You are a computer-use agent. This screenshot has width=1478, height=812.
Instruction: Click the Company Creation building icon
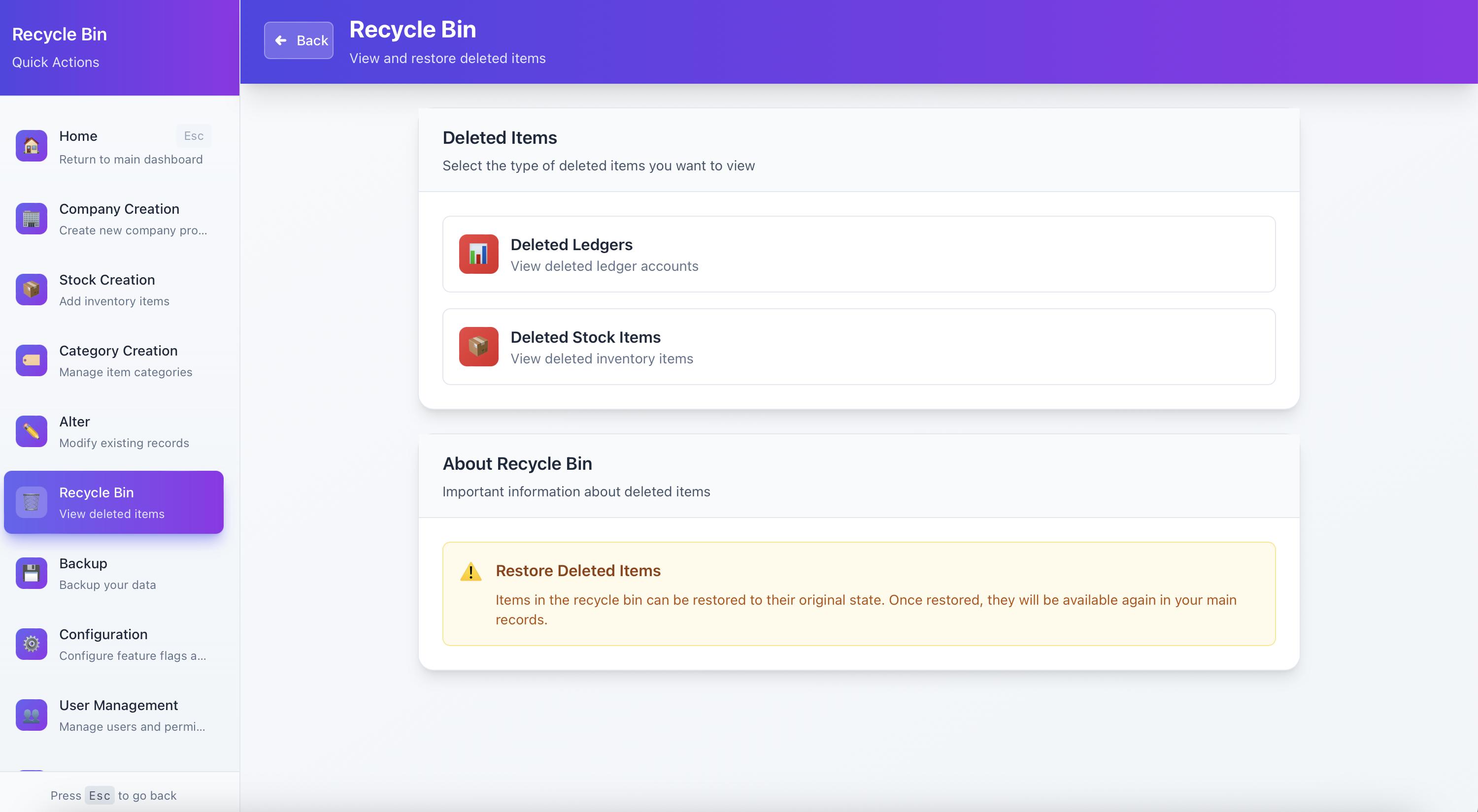31,219
